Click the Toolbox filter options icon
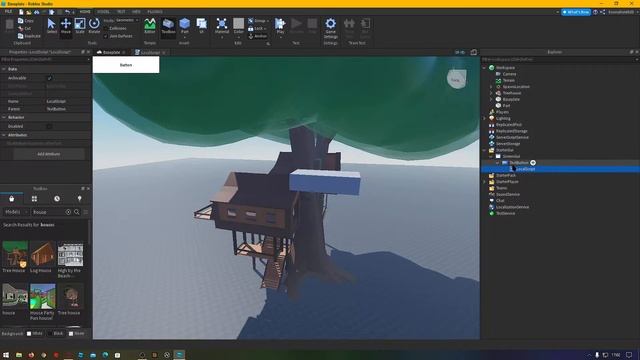 click(x=86, y=212)
